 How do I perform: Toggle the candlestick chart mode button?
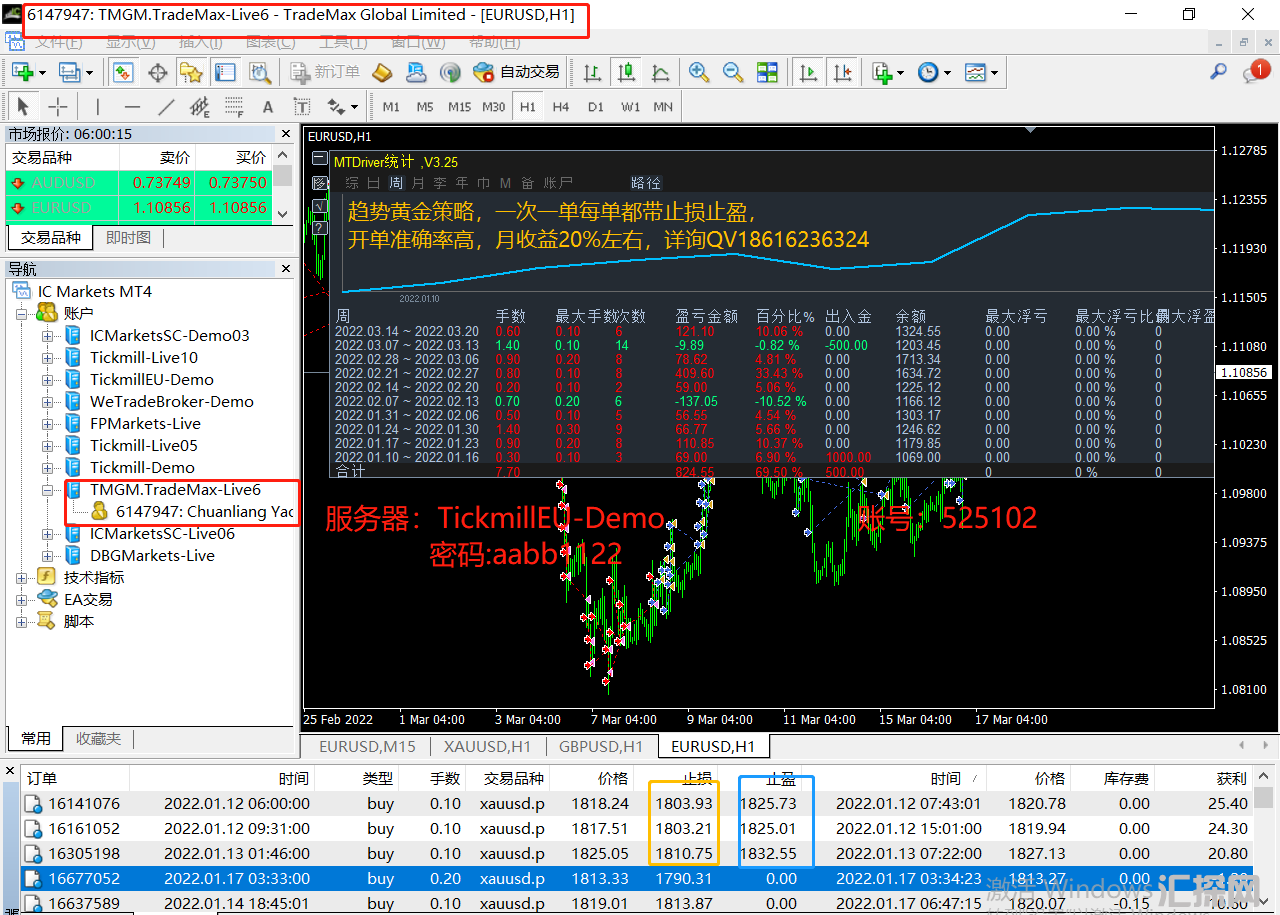click(x=626, y=72)
